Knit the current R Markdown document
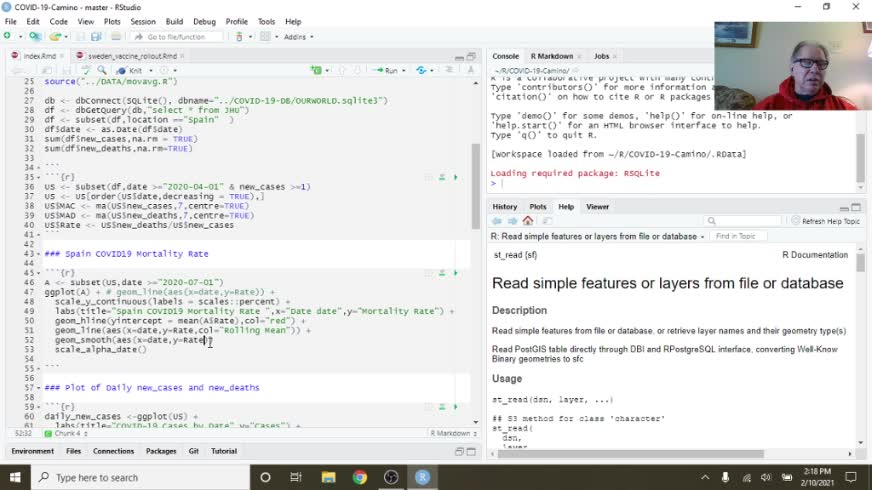 (130, 71)
